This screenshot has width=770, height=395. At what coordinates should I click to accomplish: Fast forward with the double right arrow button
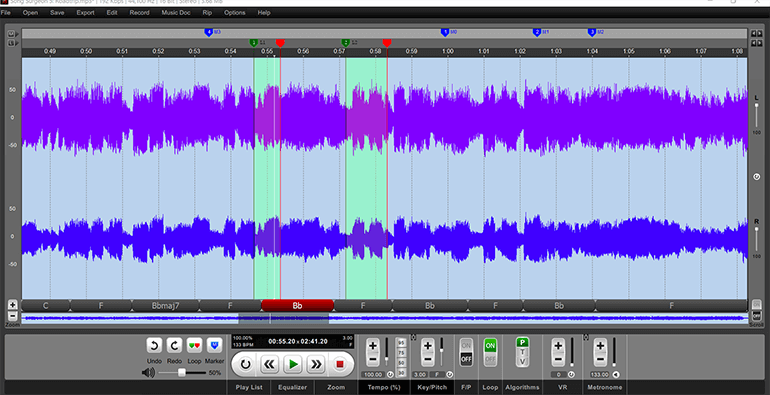click(x=316, y=365)
